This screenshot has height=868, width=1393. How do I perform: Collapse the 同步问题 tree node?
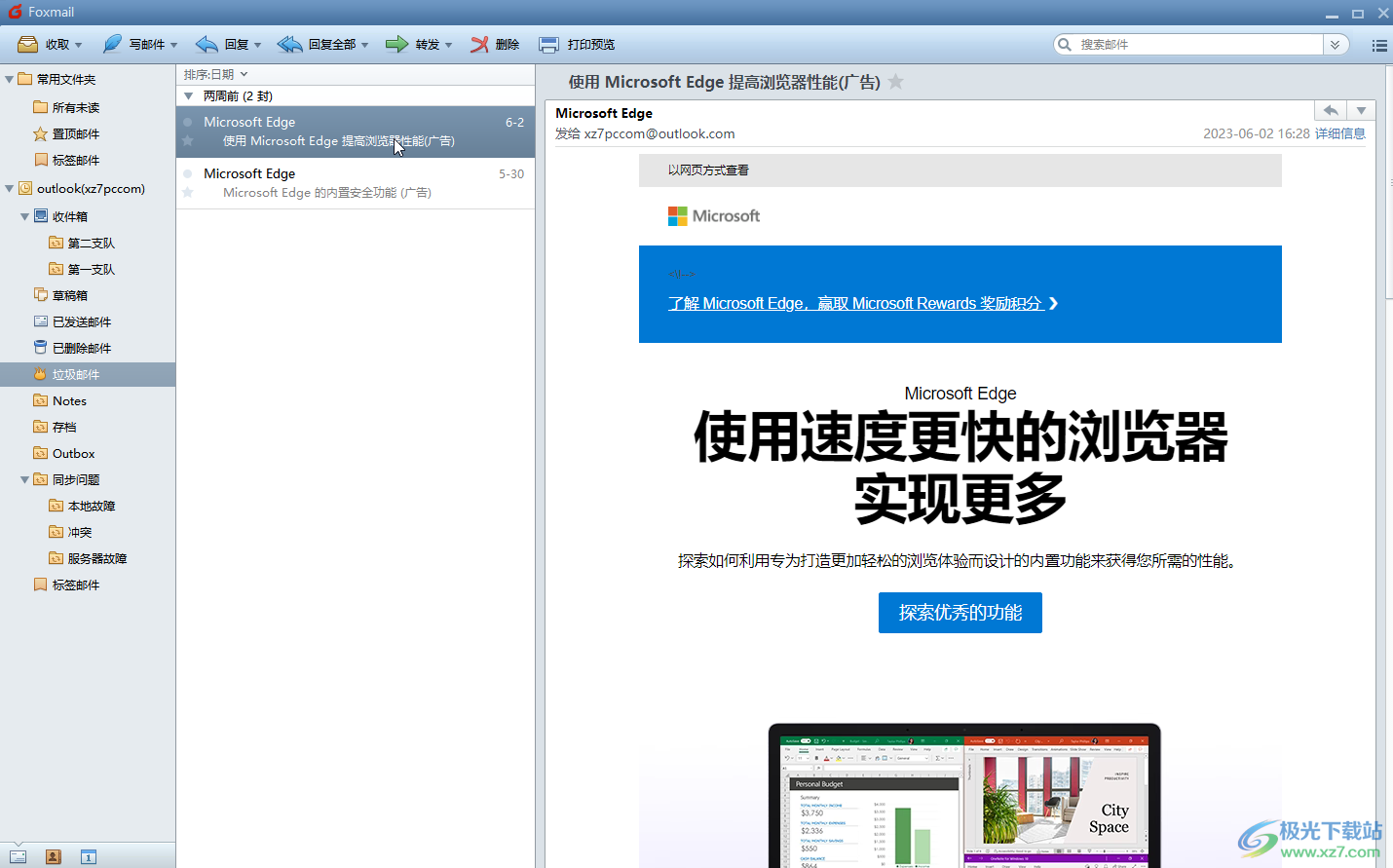(24, 479)
